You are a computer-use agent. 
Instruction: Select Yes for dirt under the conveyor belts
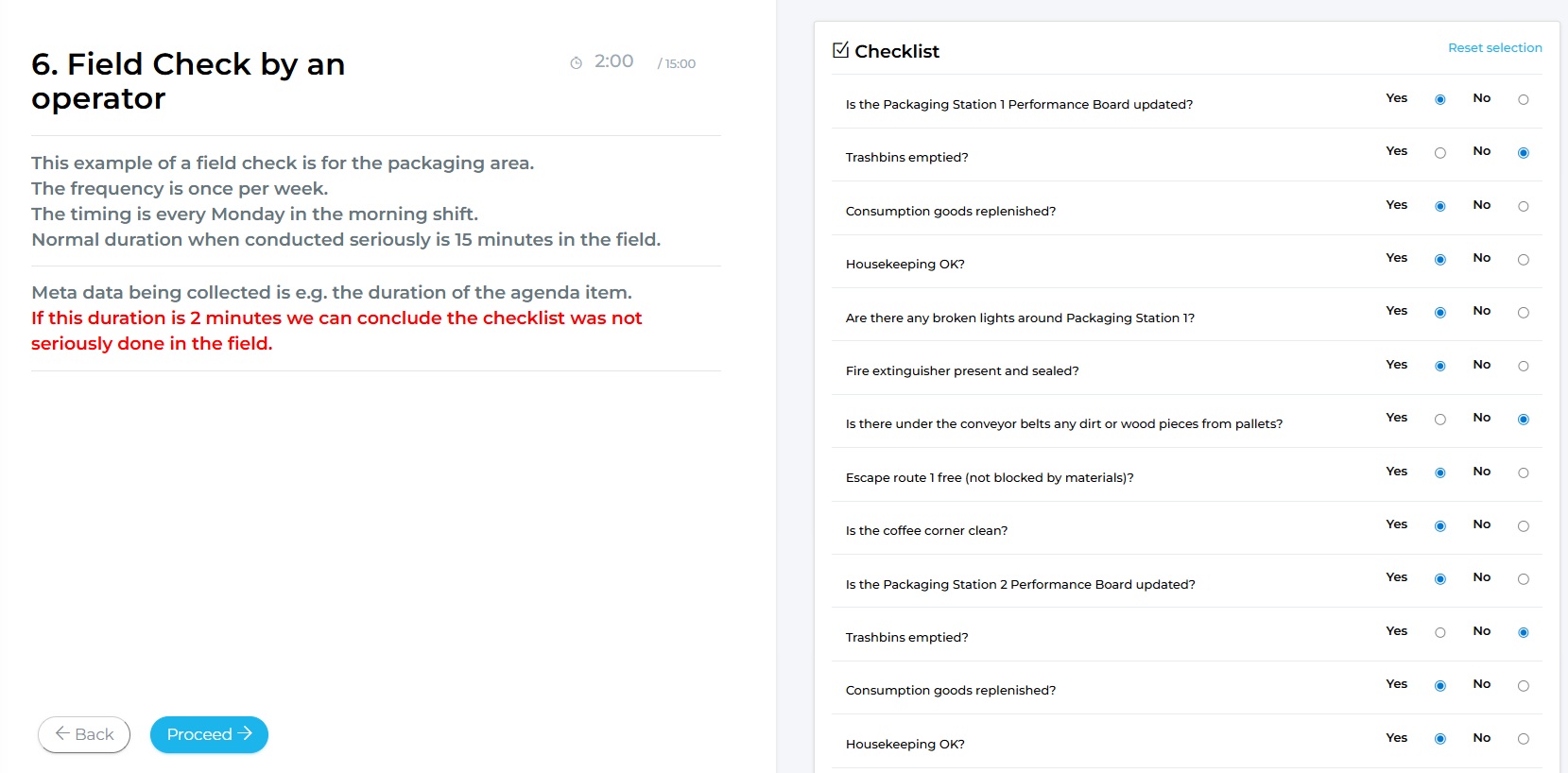click(1439, 420)
